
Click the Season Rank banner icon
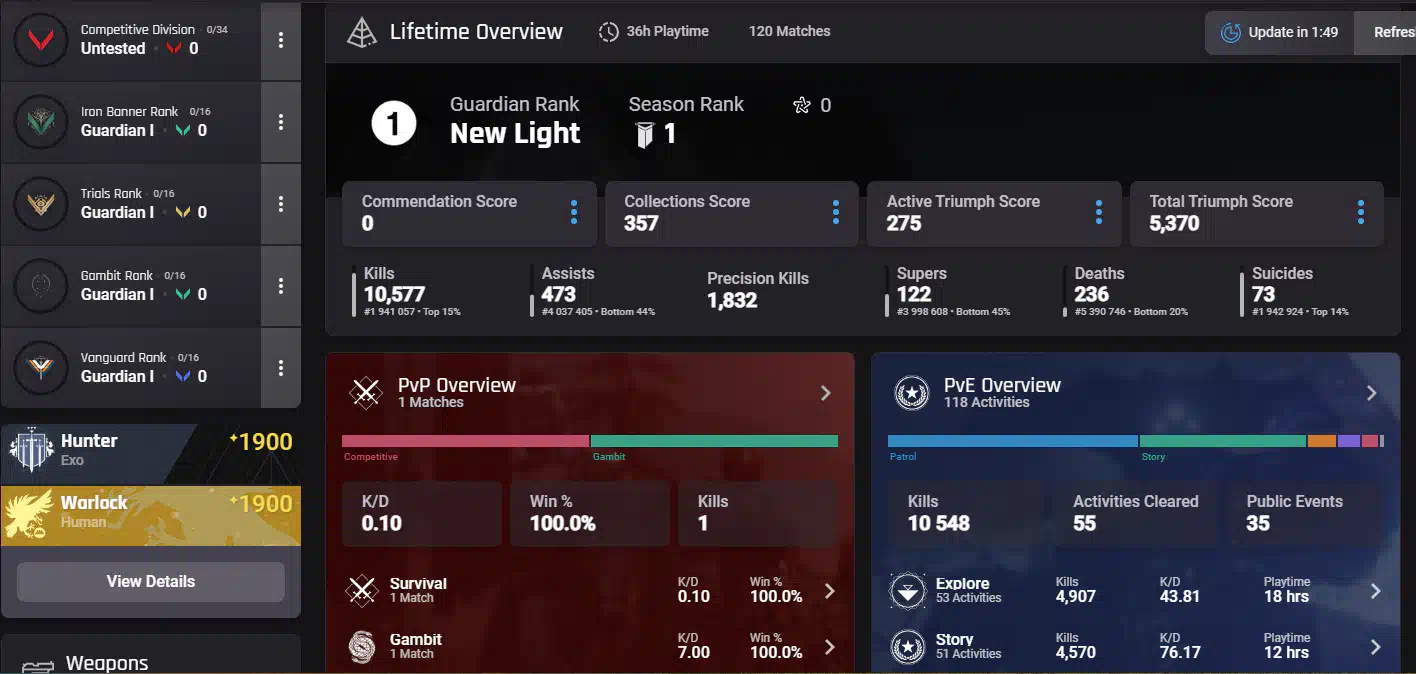[x=645, y=135]
